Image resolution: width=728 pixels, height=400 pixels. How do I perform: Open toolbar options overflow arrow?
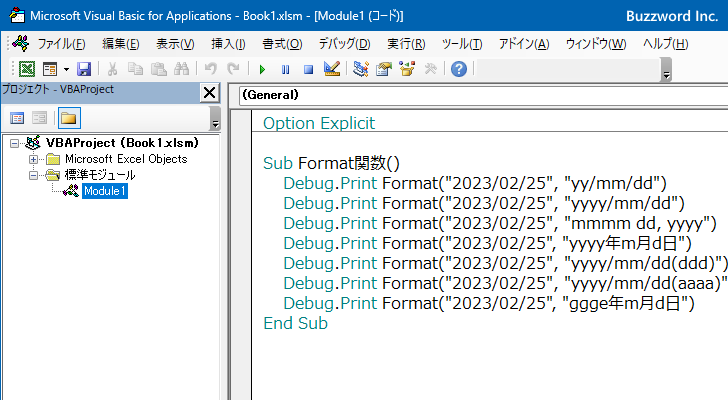(x=666, y=70)
